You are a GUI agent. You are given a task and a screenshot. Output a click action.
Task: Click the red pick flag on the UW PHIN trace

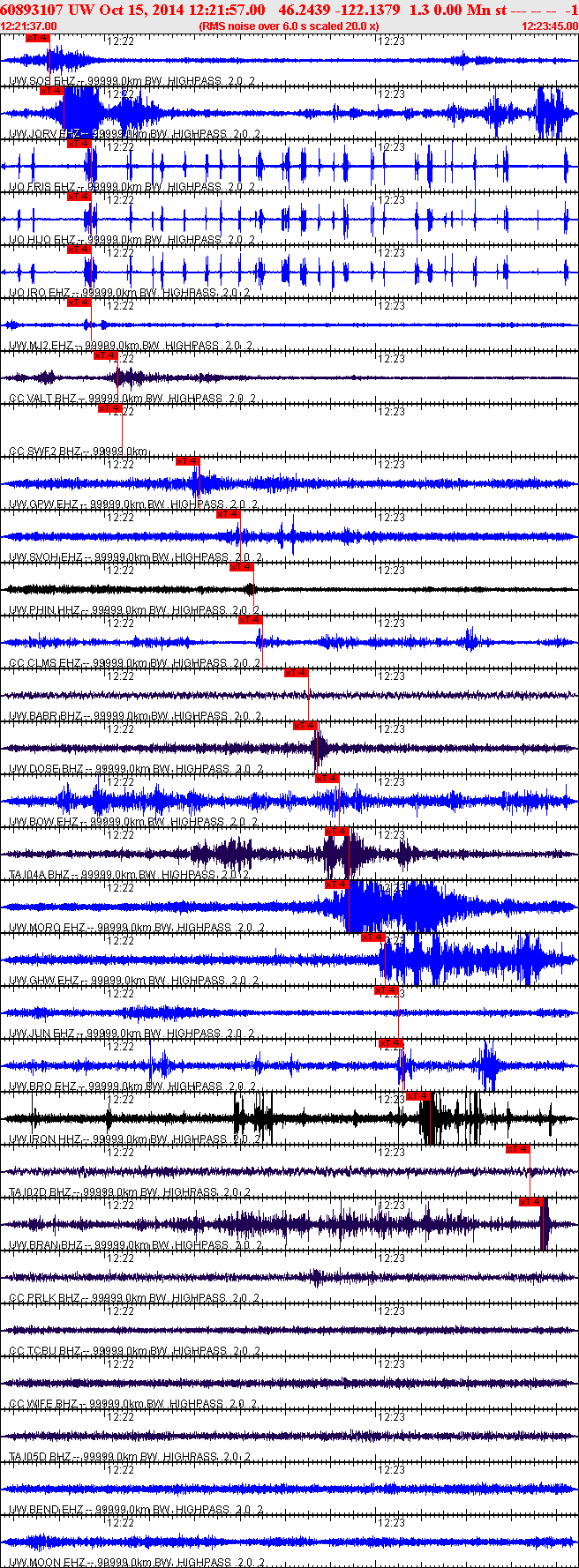tap(242, 567)
